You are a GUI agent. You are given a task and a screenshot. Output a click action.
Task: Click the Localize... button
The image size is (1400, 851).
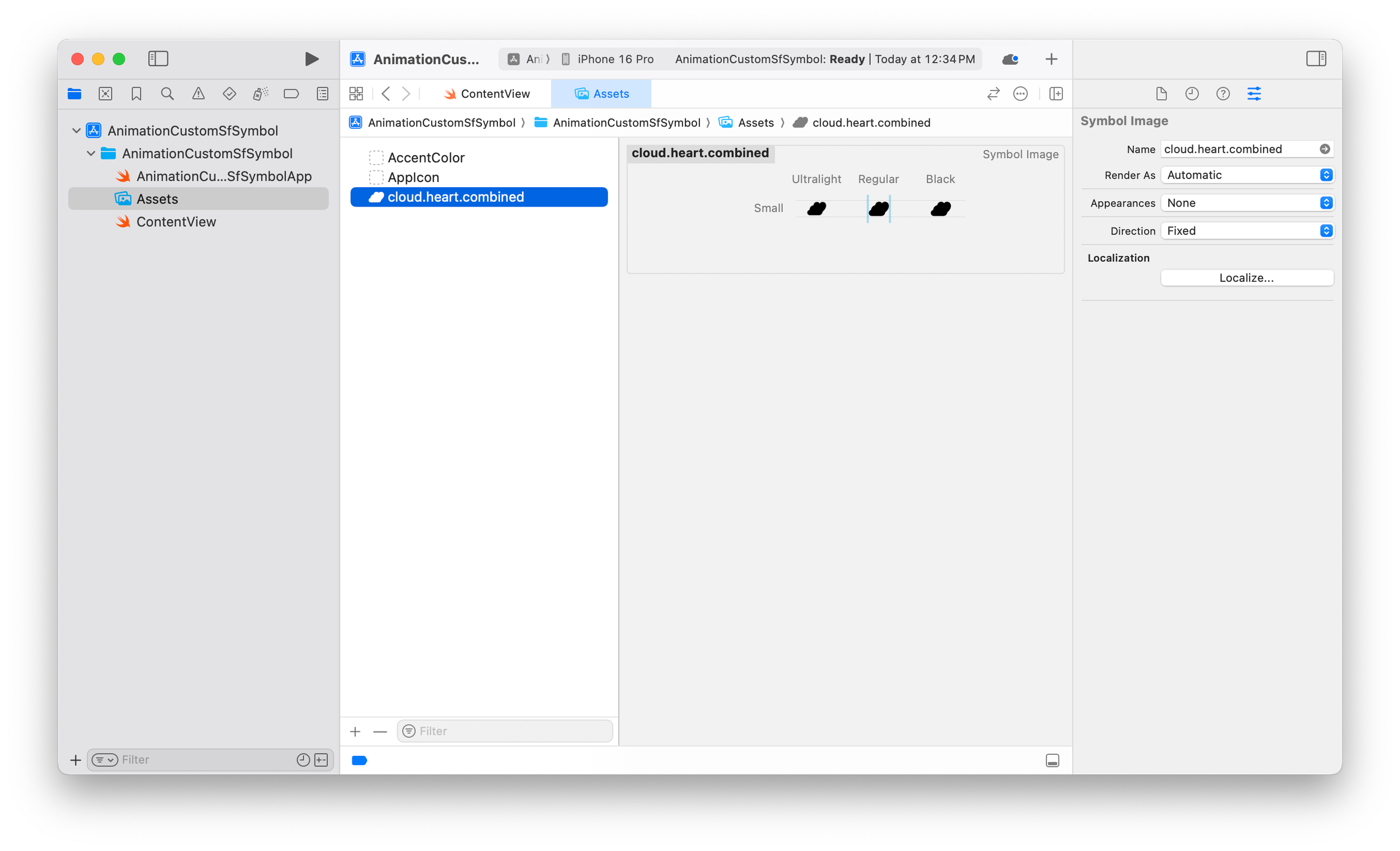1246,277
